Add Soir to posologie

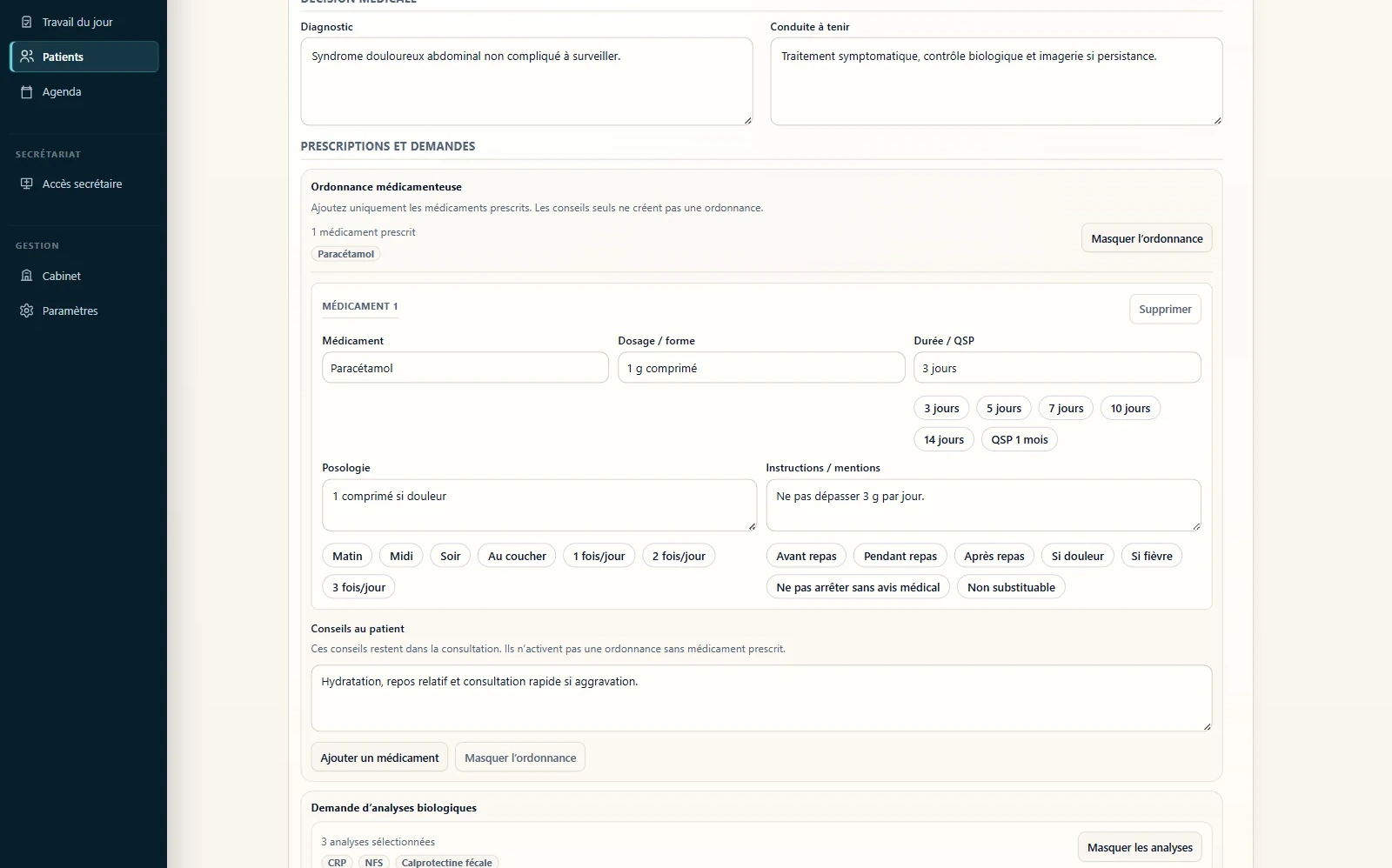click(x=450, y=556)
